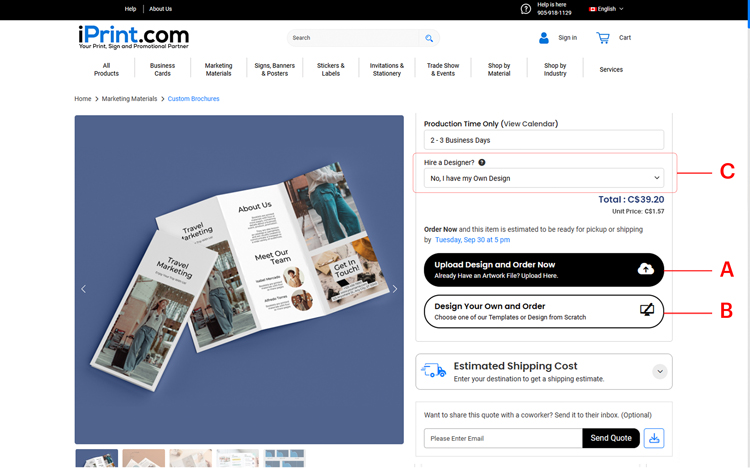
Task: Click the help question mark icon in top bar
Action: tap(526, 9)
